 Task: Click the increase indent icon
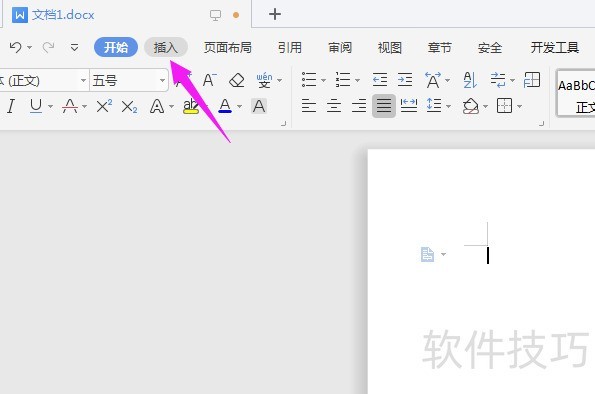405,80
